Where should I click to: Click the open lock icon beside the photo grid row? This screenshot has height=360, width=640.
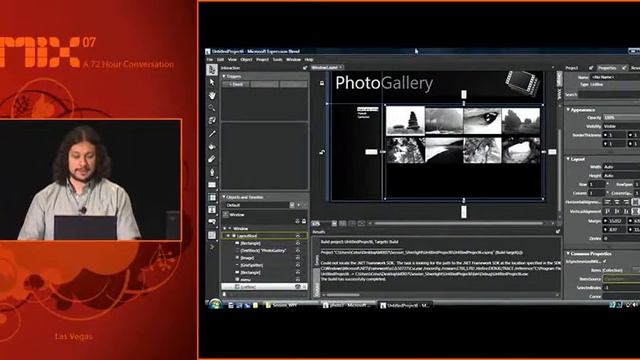(322, 152)
